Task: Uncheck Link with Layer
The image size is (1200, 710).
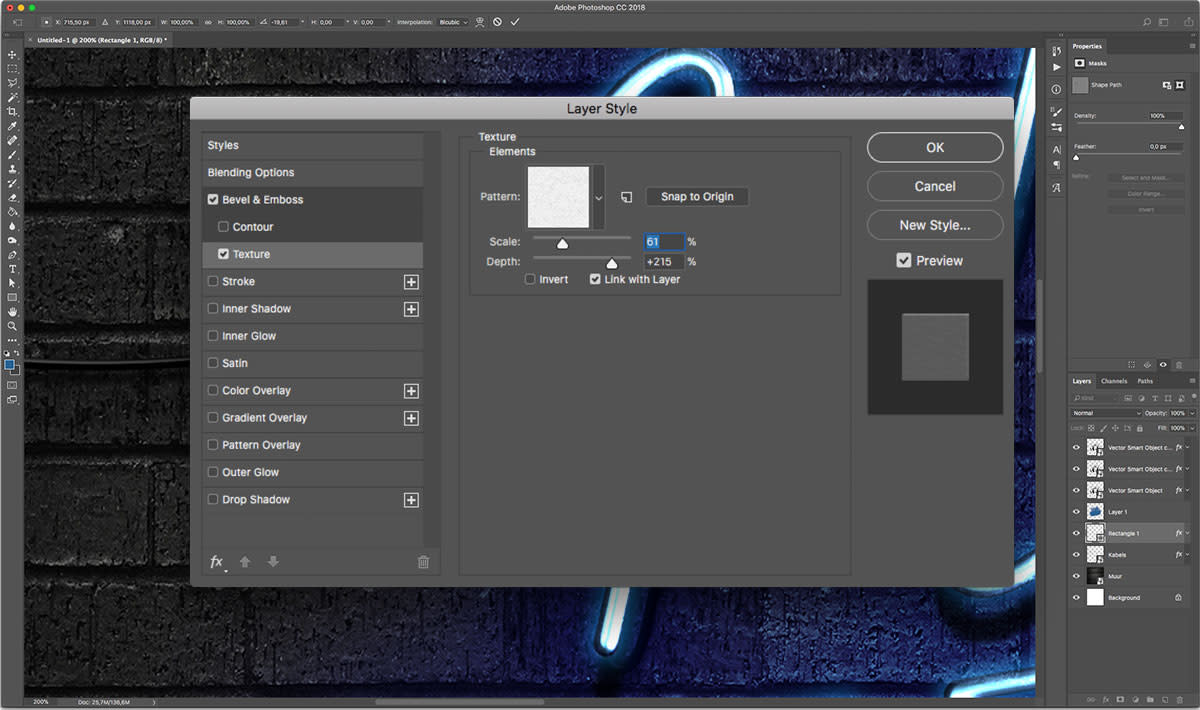Action: pos(596,280)
